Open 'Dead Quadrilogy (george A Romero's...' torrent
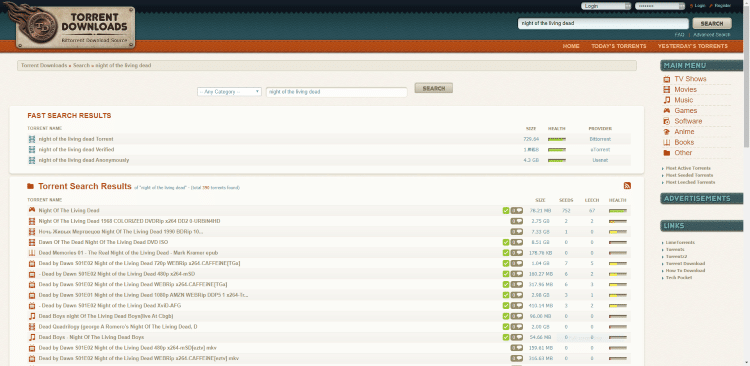 click(118, 326)
